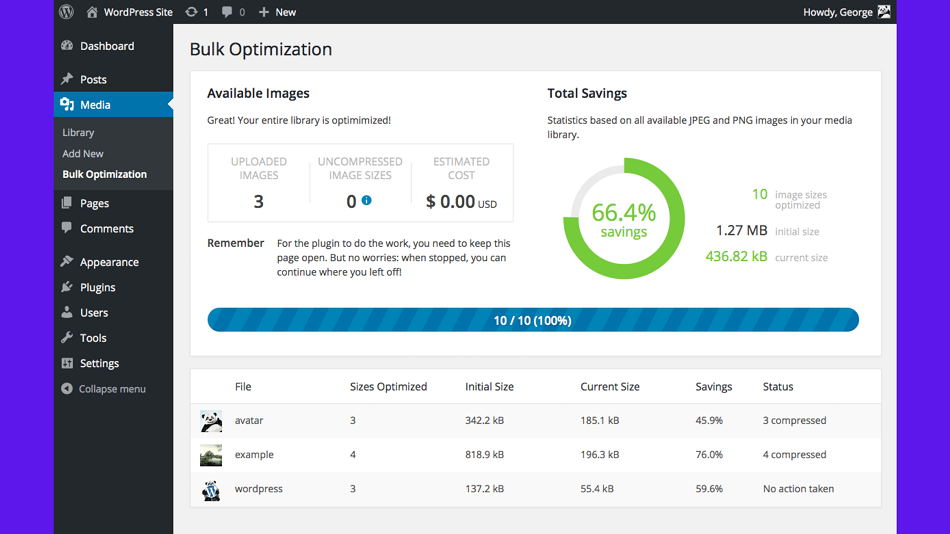Click the 818.9 kB initial size cell
This screenshot has width=950, height=534.
coord(485,455)
